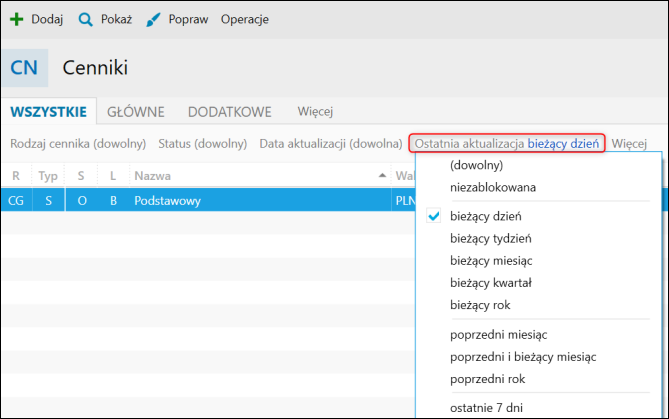
Task: Choose bieżący tydzień from the list
Action: 490,238
